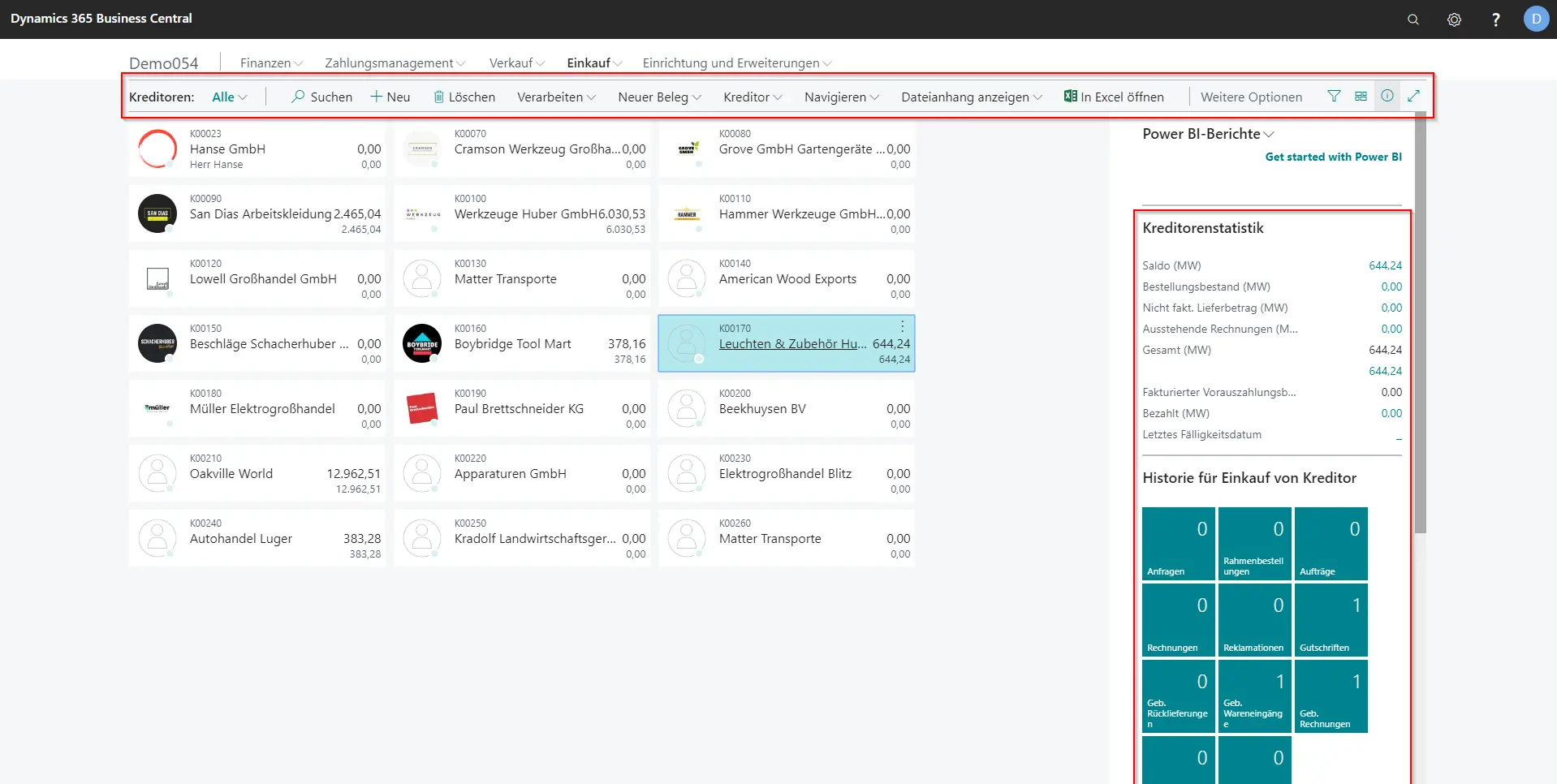Select San Dias Arbeitskleidung logo
This screenshot has width=1557, height=784.
tap(157, 213)
